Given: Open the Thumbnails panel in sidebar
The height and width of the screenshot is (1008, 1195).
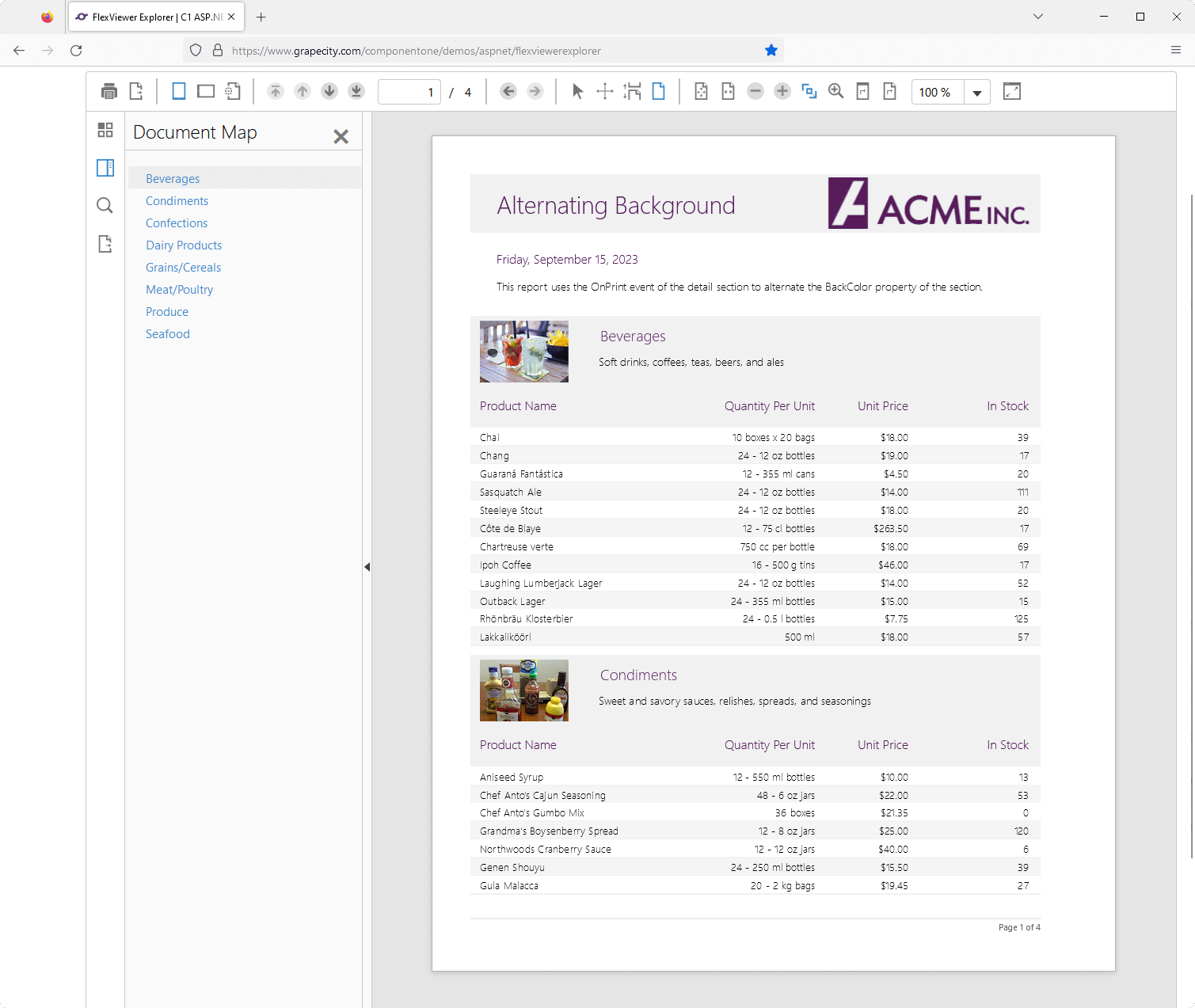Looking at the screenshot, I should (x=105, y=130).
